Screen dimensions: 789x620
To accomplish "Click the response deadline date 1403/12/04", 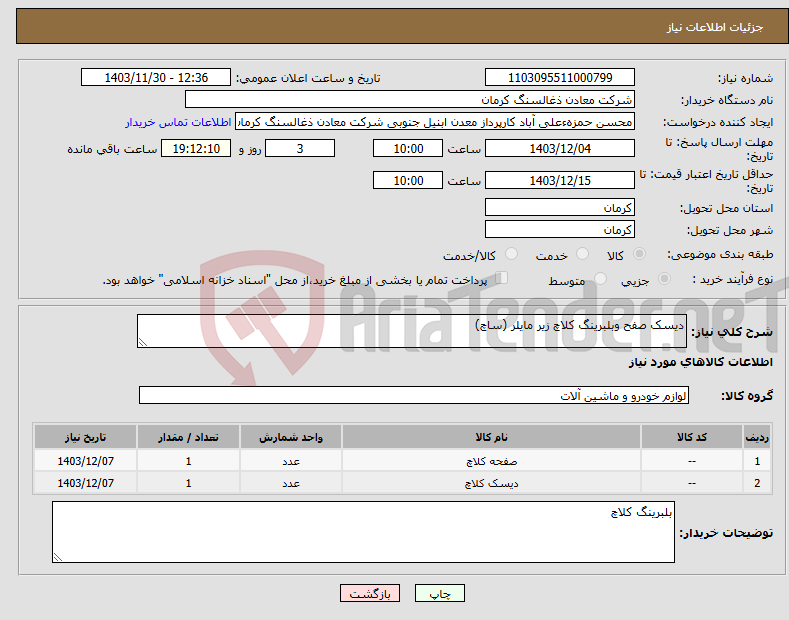I will click(x=560, y=148).
